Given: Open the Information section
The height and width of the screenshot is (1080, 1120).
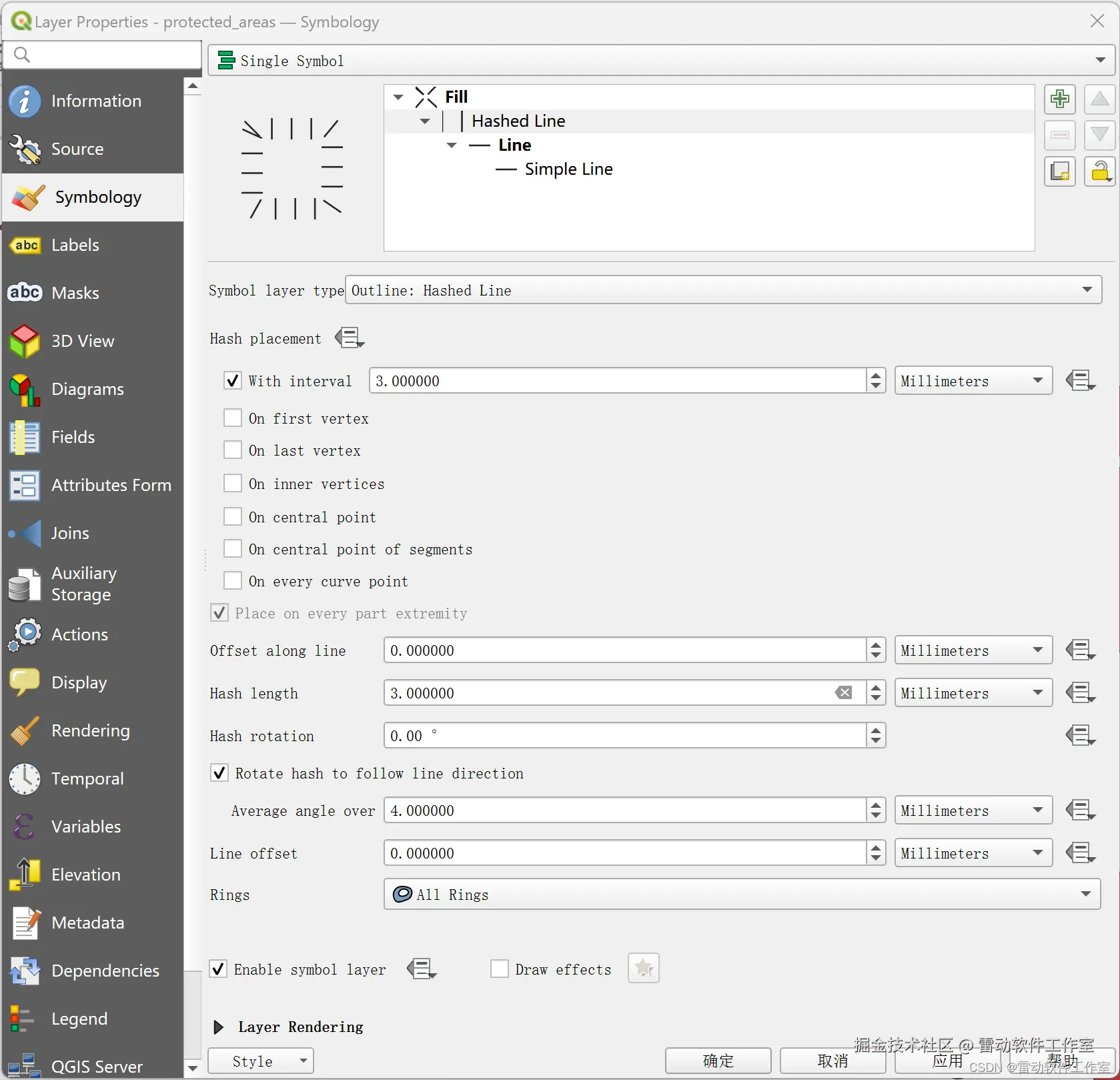Looking at the screenshot, I should tap(93, 101).
